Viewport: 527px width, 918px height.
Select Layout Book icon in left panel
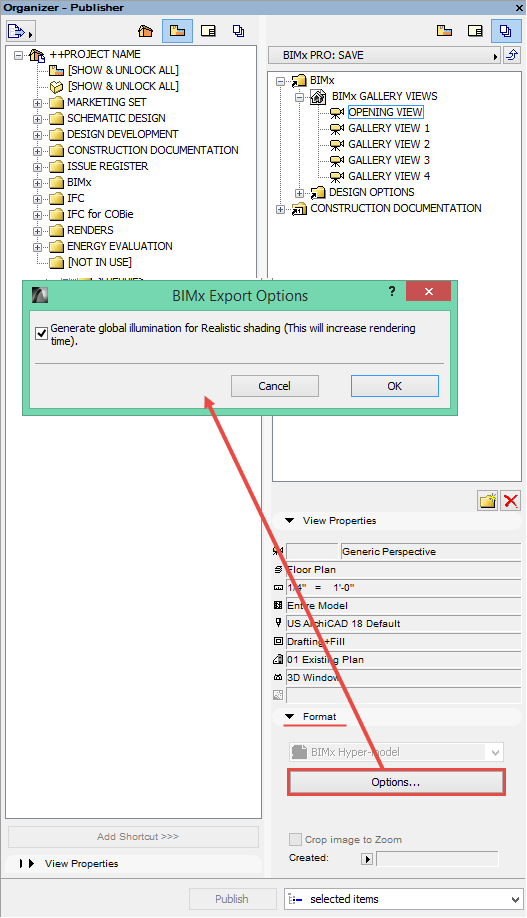click(208, 31)
